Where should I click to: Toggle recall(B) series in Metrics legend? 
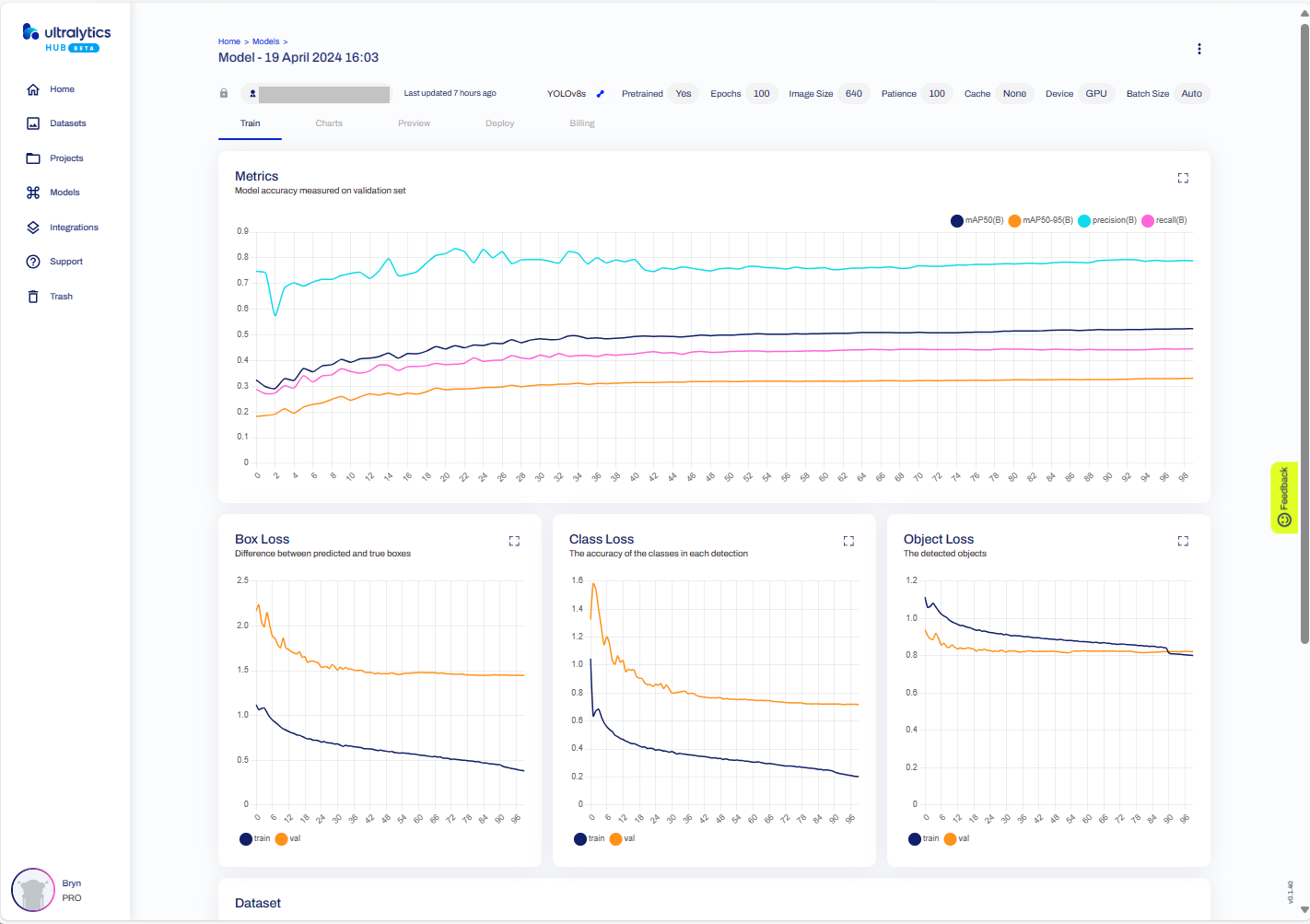point(1148,221)
